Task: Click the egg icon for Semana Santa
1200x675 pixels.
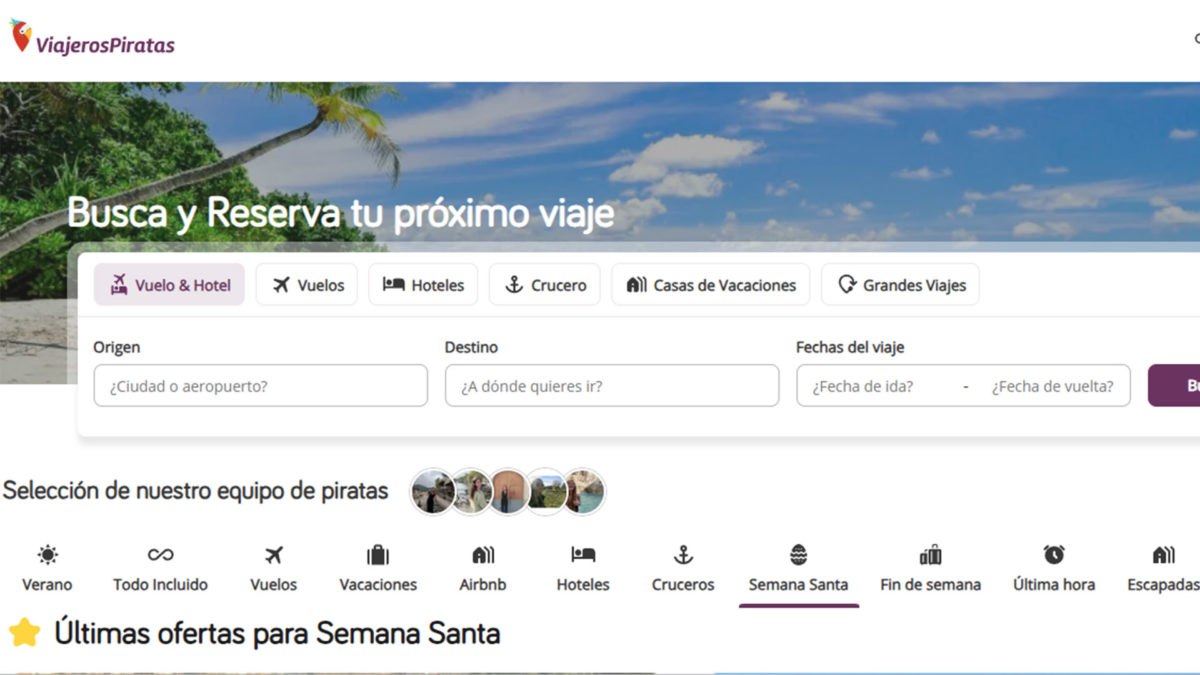Action: click(798, 555)
